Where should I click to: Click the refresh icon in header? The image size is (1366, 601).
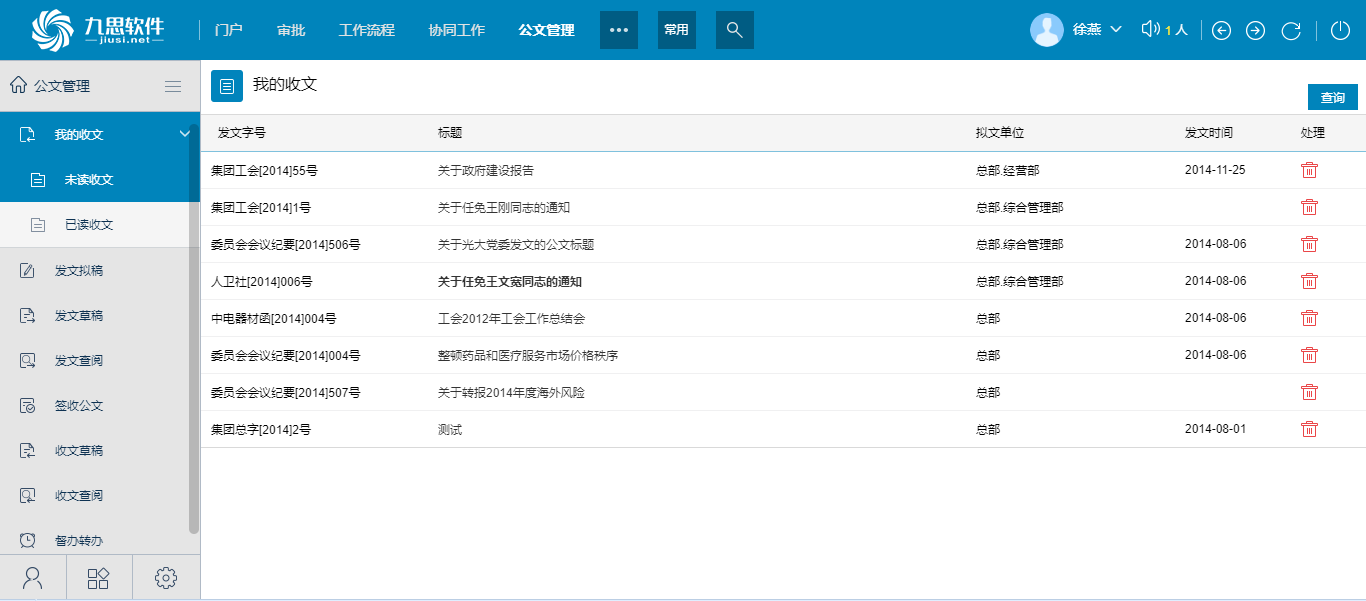[1291, 30]
